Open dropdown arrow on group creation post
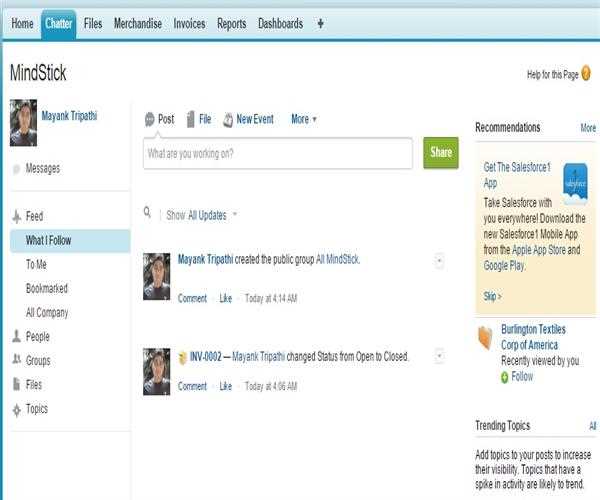This screenshot has width=600, height=500. pyautogui.click(x=440, y=261)
